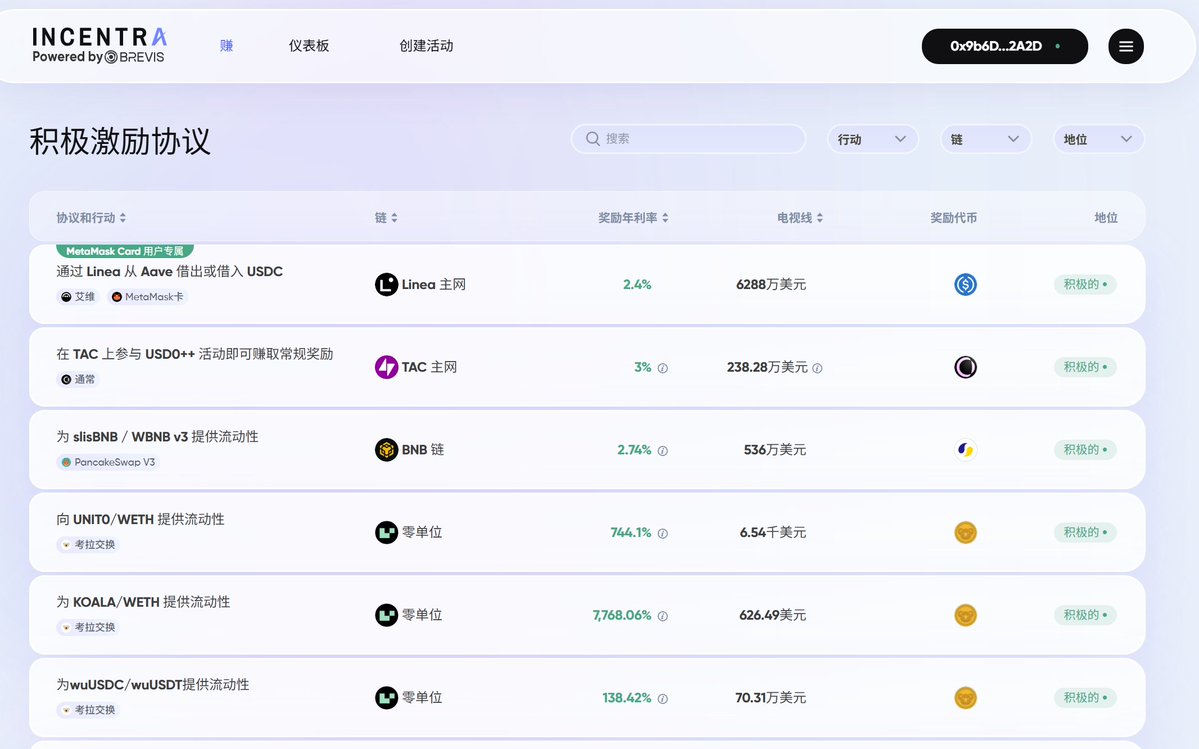Click the 积极的 status toggle on the Aave row
Viewport: 1199px width, 749px height.
[x=1084, y=284]
